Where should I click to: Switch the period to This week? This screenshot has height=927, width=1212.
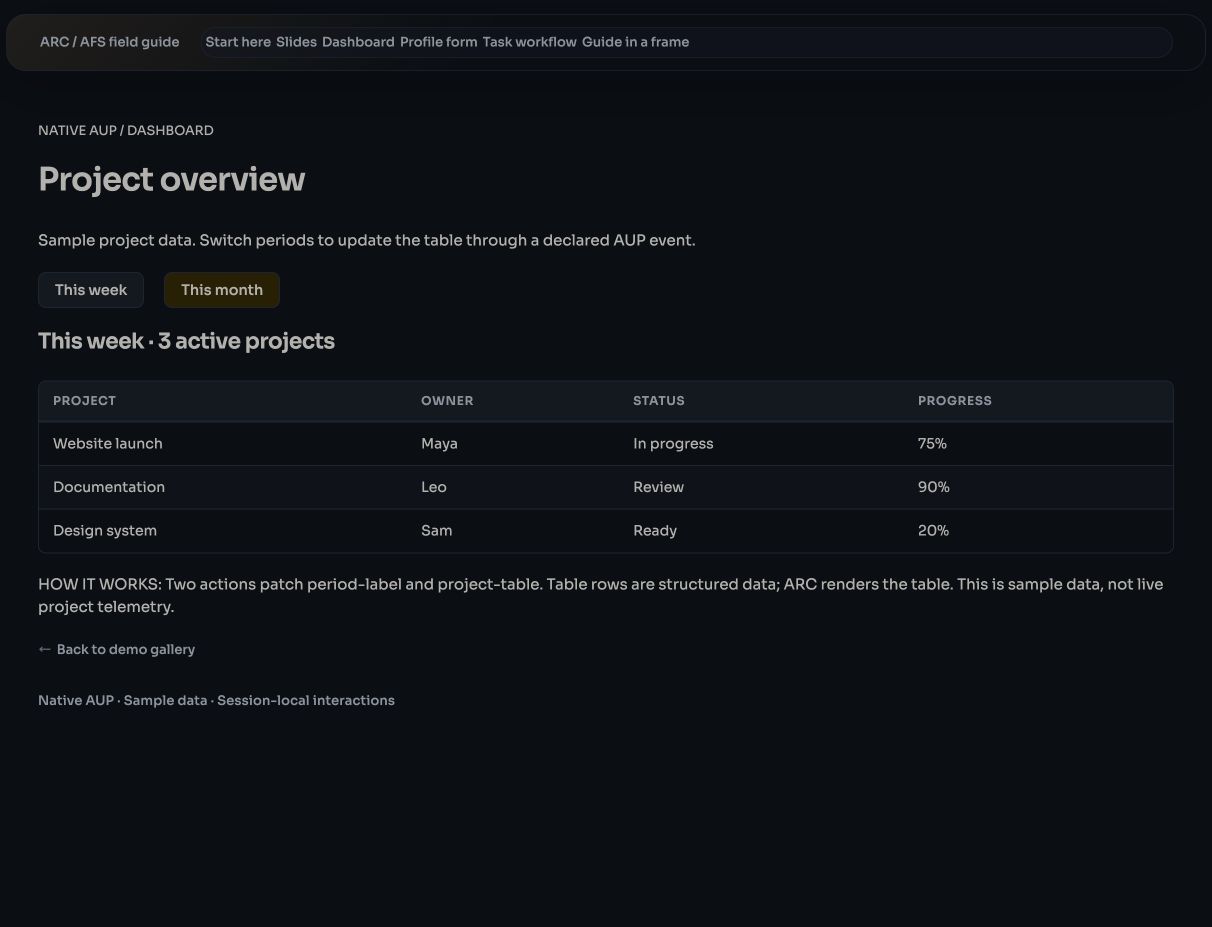91,290
